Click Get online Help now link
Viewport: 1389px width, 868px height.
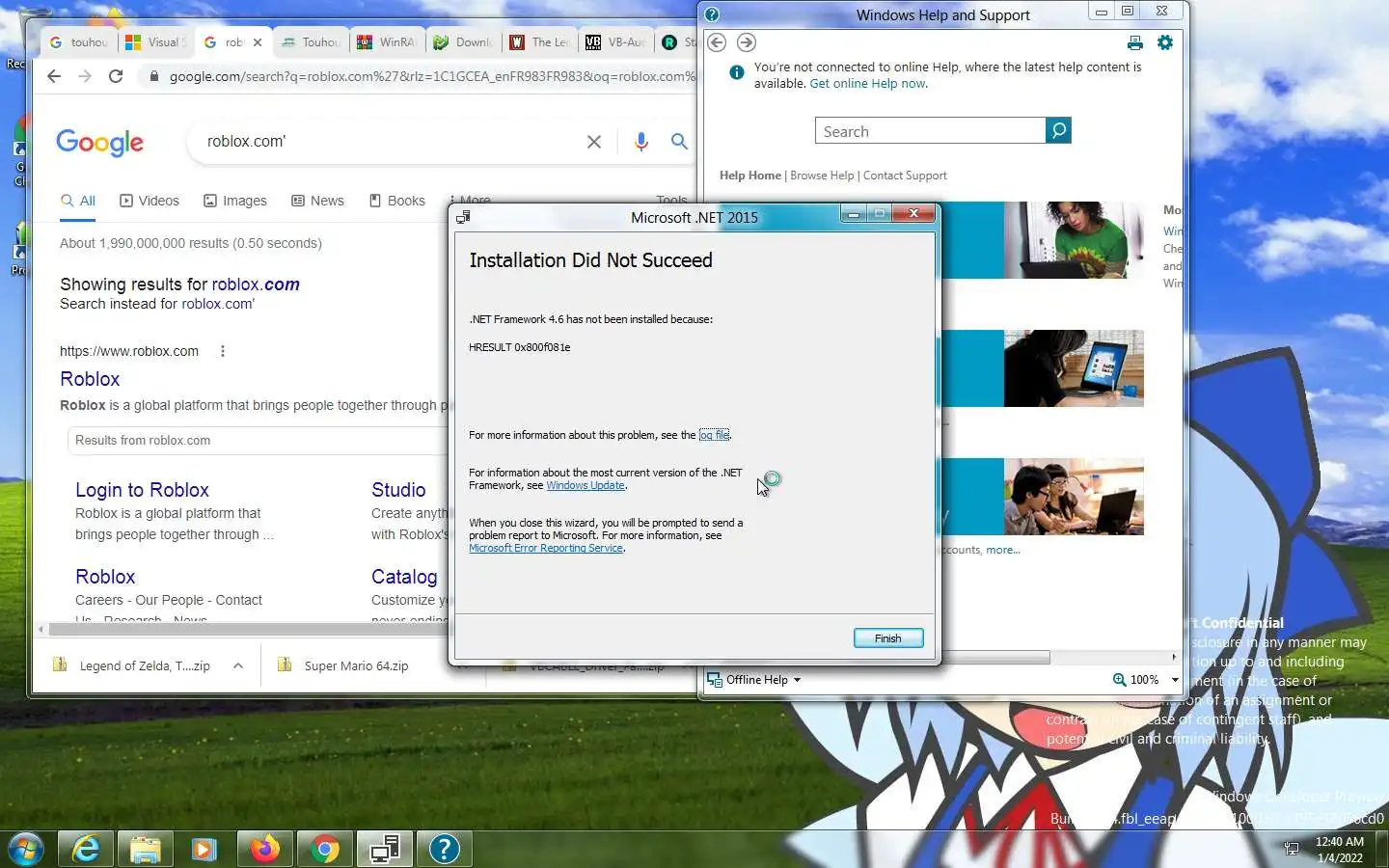[x=867, y=84]
